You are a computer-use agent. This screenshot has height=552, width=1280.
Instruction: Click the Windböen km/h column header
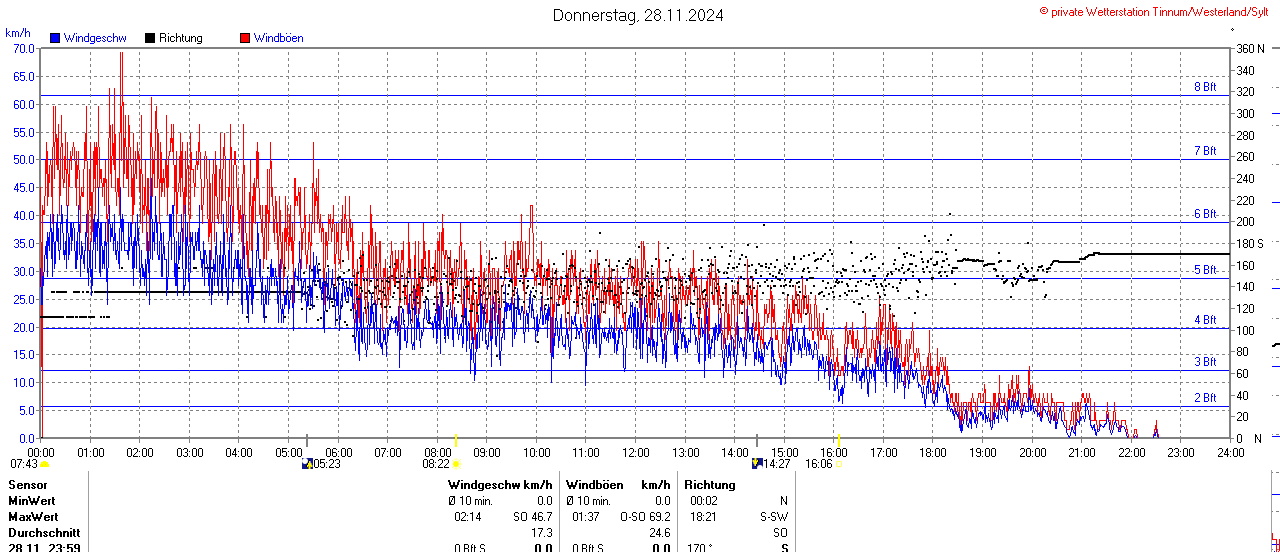coord(617,485)
